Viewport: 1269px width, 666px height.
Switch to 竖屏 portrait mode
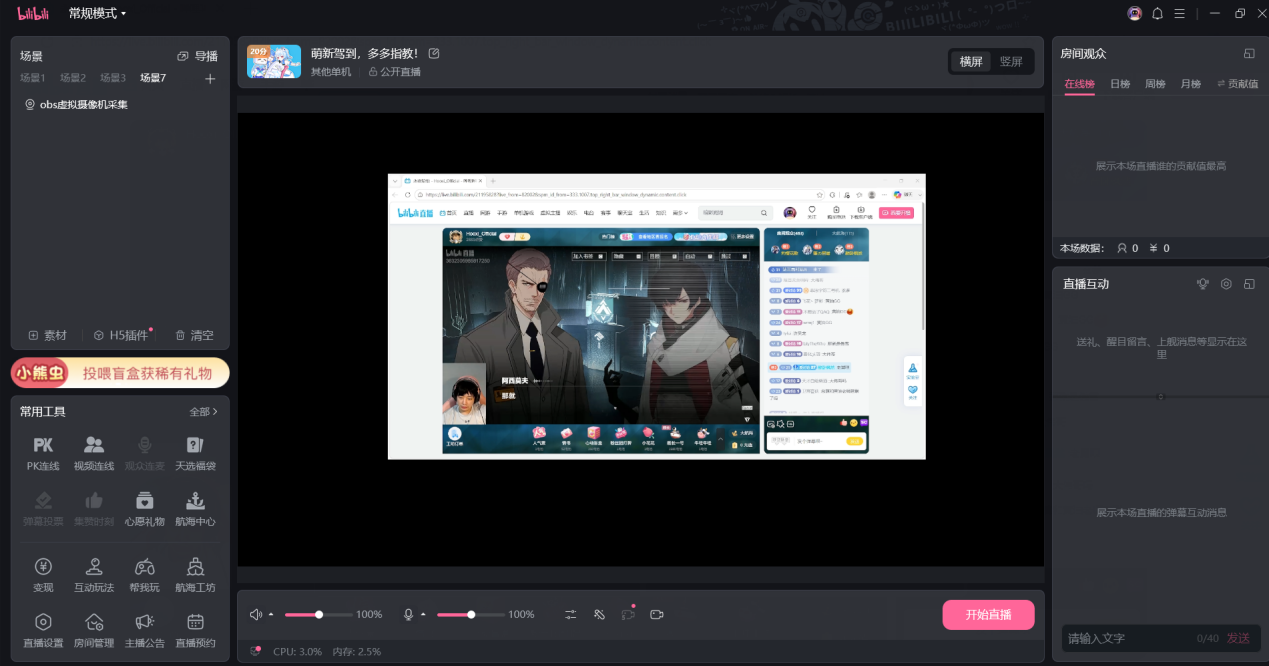1011,61
